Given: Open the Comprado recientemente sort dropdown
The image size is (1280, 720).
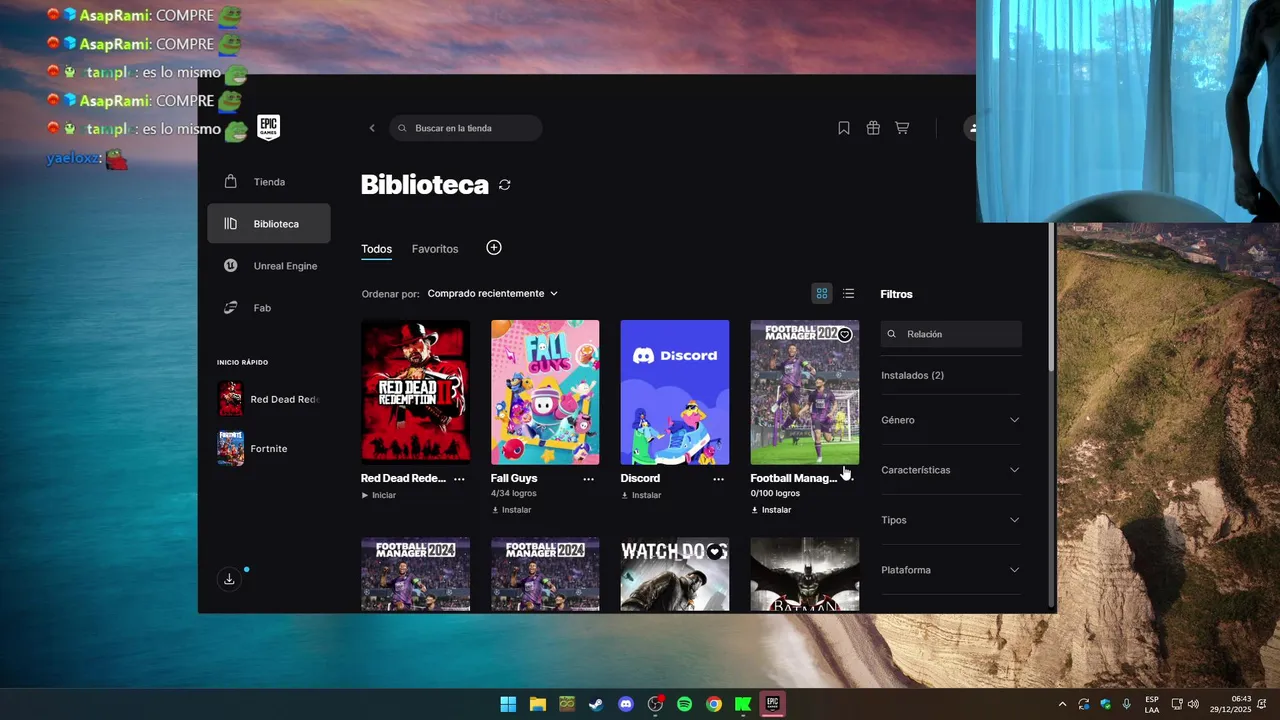Looking at the screenshot, I should [492, 293].
